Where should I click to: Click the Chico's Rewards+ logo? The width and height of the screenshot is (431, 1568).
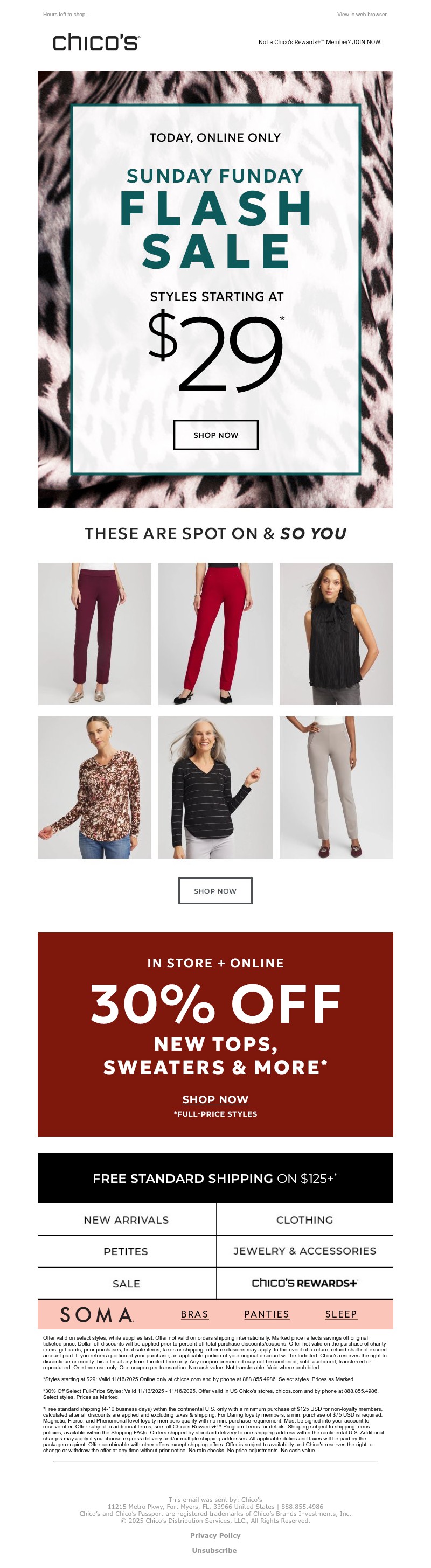(x=304, y=1283)
